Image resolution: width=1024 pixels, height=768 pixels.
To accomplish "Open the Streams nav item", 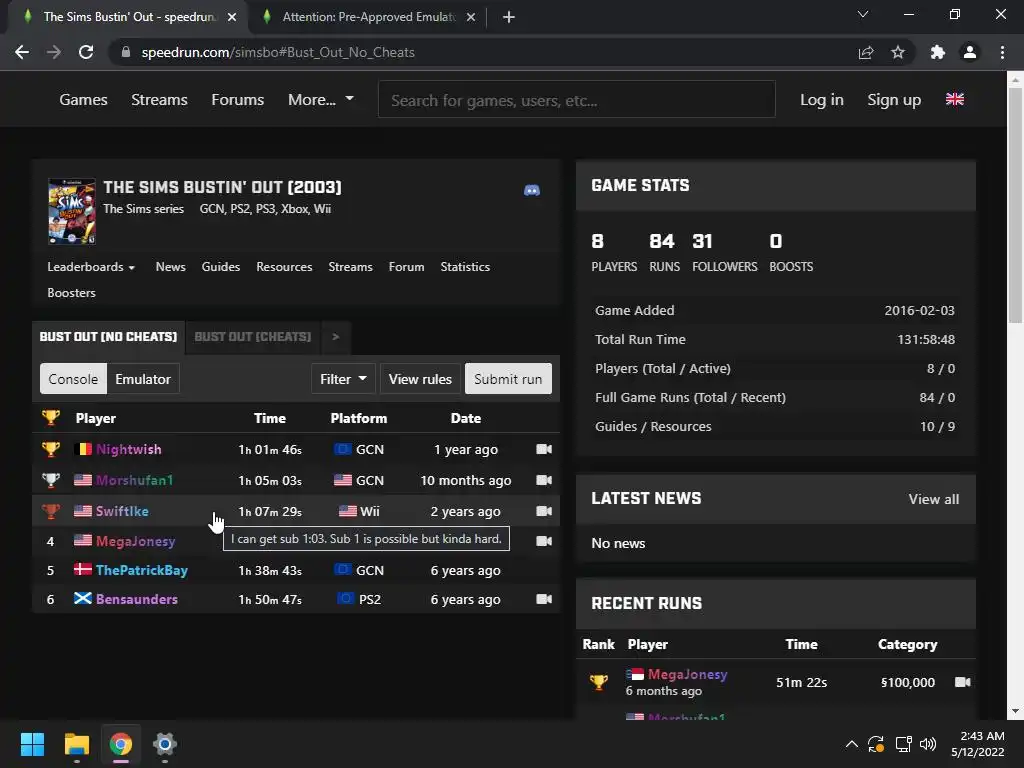I will [x=159, y=99].
